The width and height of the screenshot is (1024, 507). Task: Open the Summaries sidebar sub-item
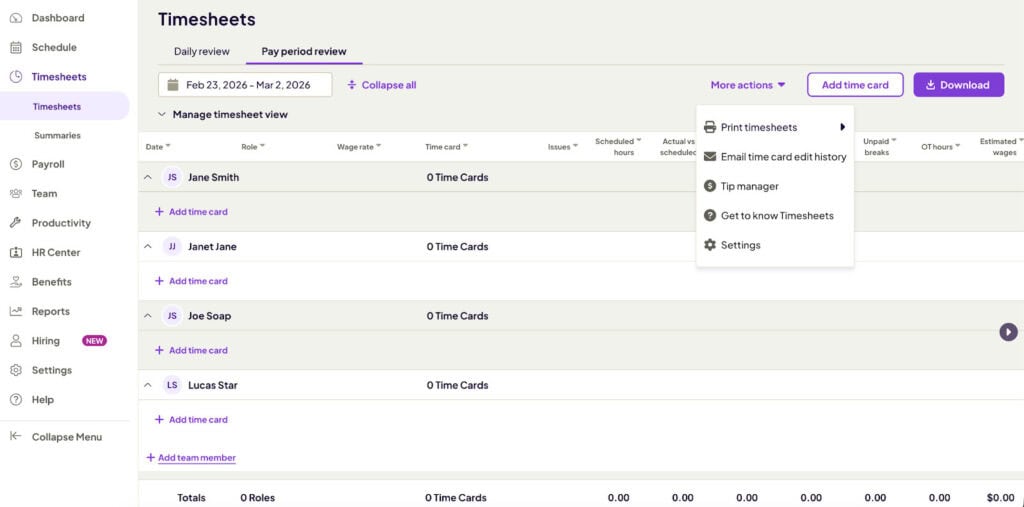(57, 135)
